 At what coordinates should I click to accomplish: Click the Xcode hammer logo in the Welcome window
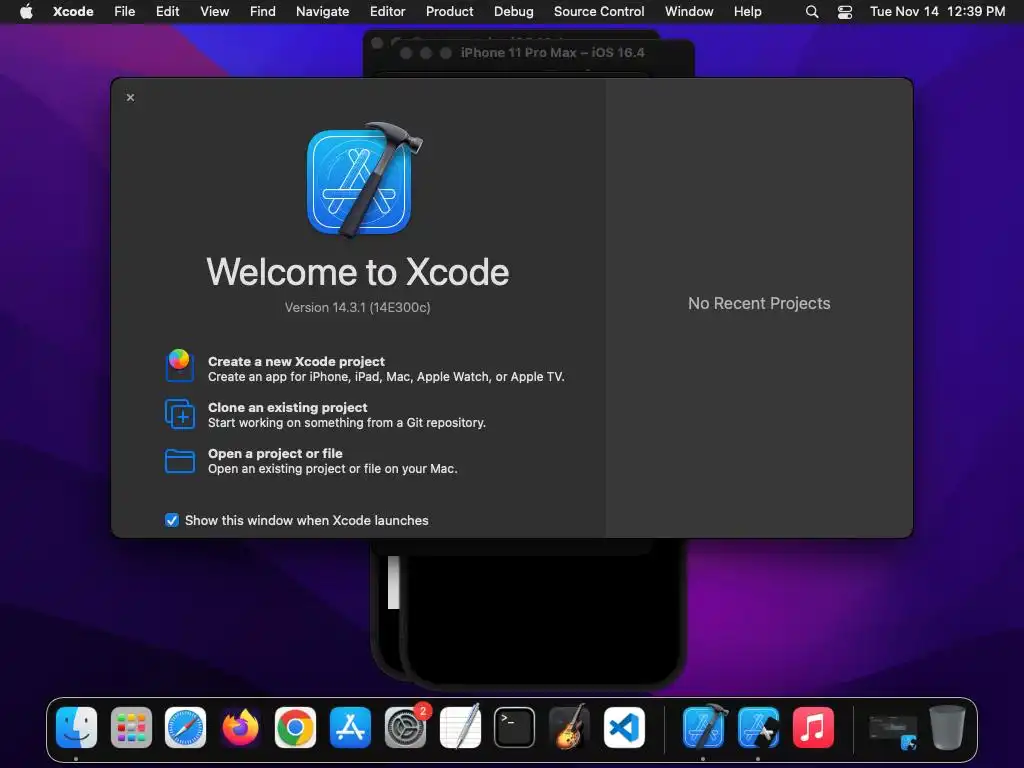tap(364, 180)
